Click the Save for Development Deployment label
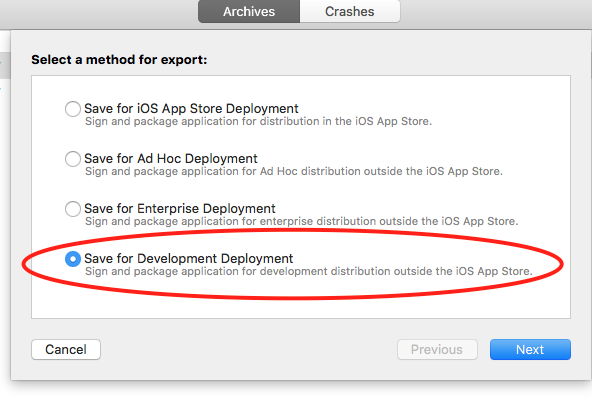 pyautogui.click(x=188, y=258)
